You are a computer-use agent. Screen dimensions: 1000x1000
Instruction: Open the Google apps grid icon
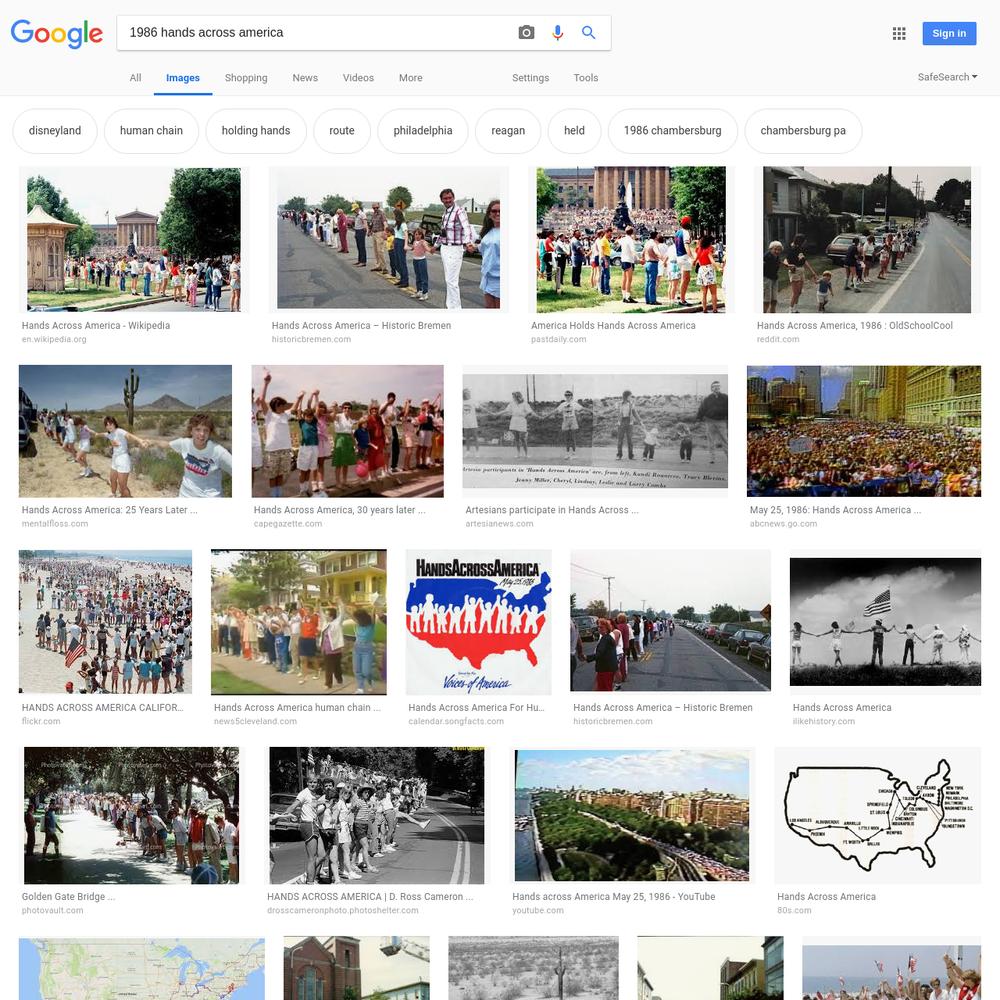pyautogui.click(x=899, y=33)
